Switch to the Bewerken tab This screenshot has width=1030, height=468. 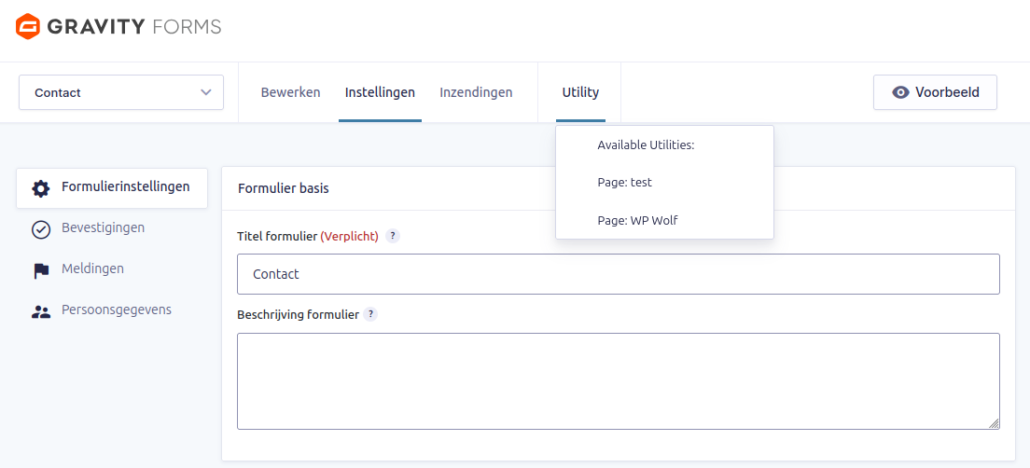pos(290,93)
